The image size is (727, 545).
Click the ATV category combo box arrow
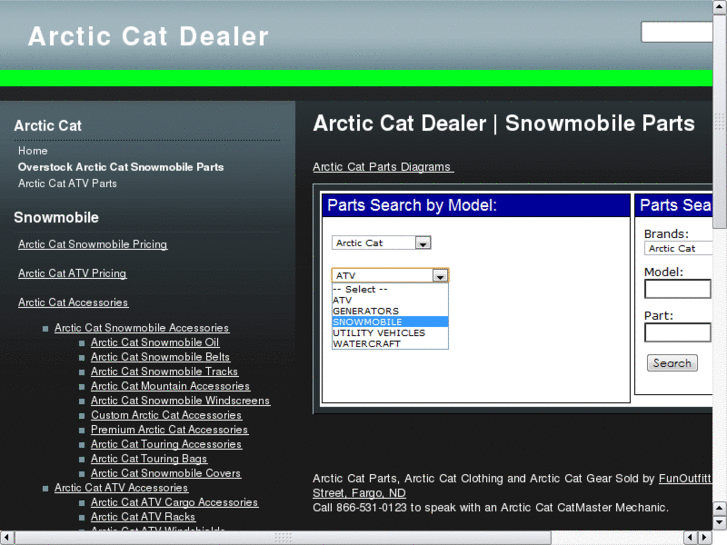click(x=440, y=276)
